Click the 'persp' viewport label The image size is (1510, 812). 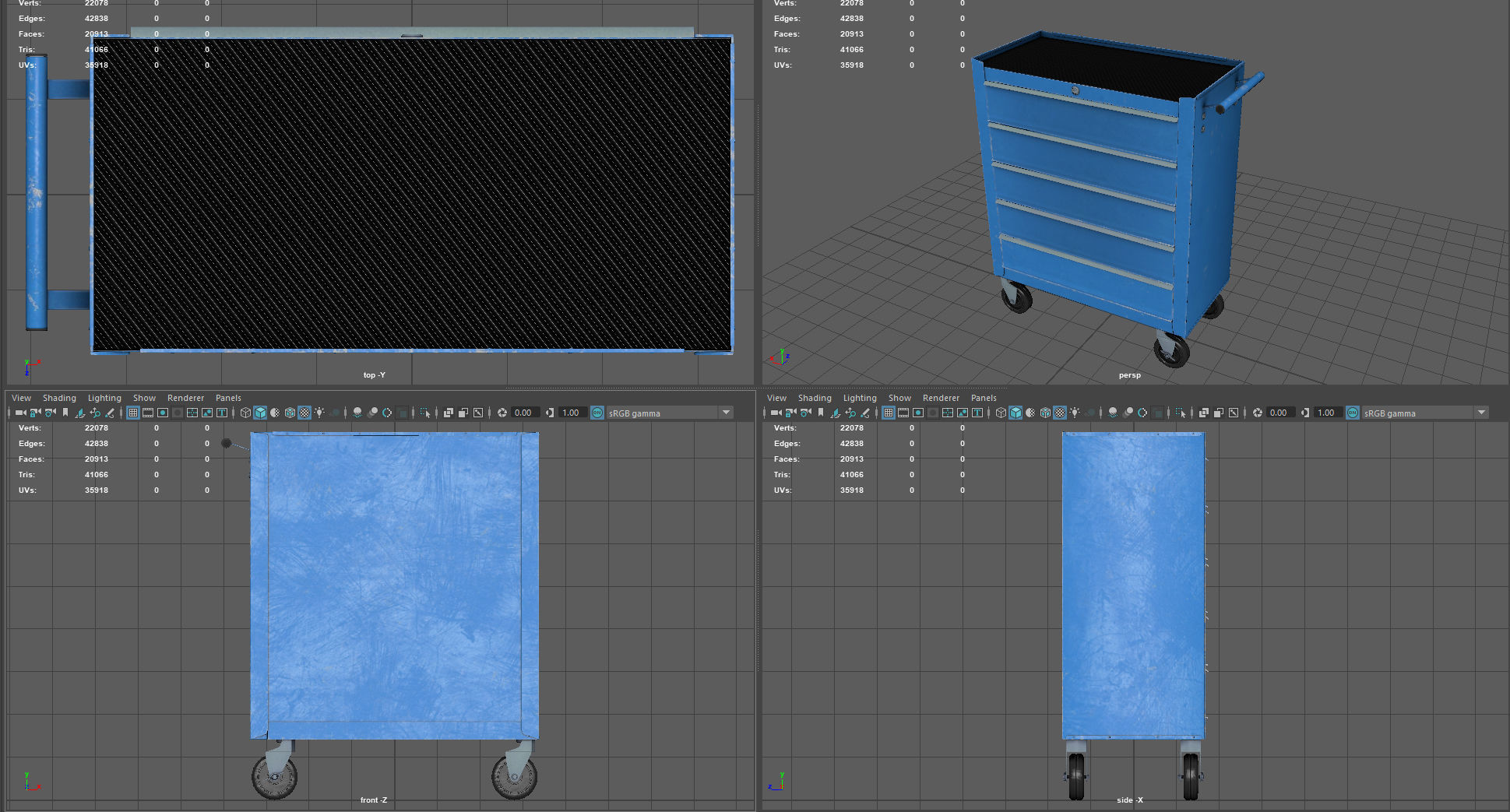[1129, 375]
